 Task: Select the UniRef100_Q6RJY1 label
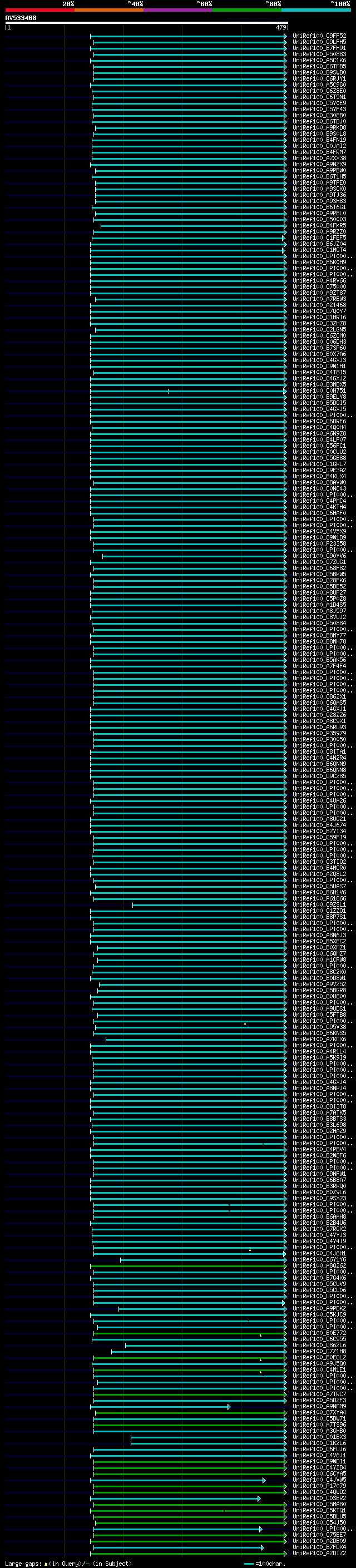click(x=319, y=78)
